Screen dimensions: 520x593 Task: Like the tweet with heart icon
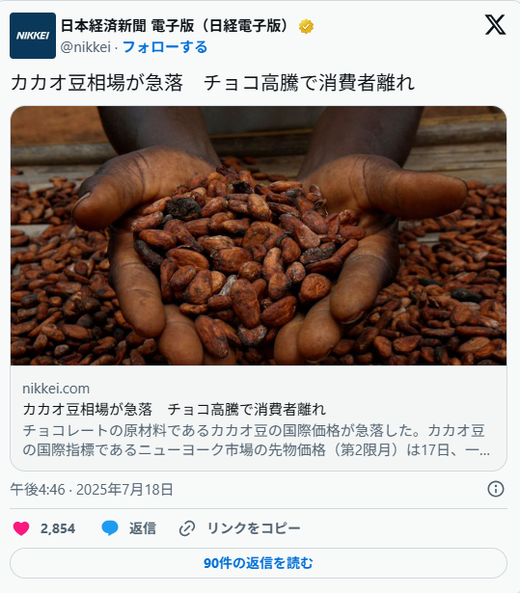click(21, 528)
